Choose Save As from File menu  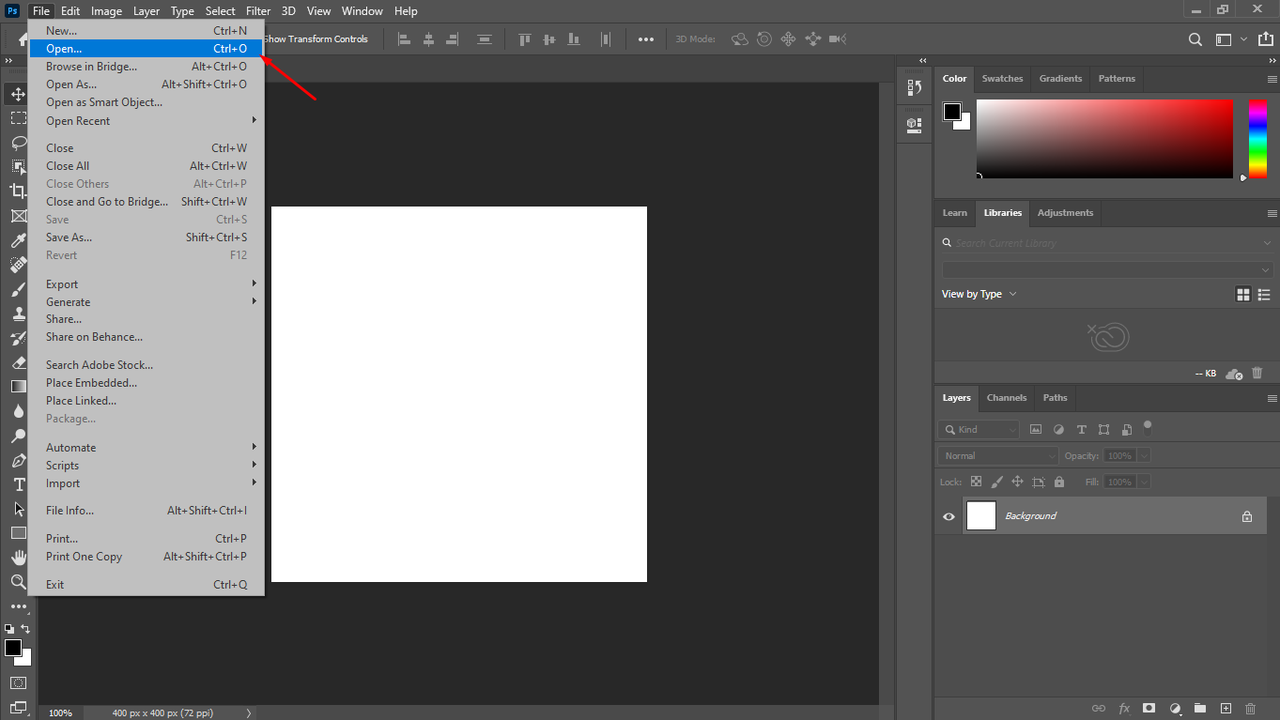coord(69,238)
